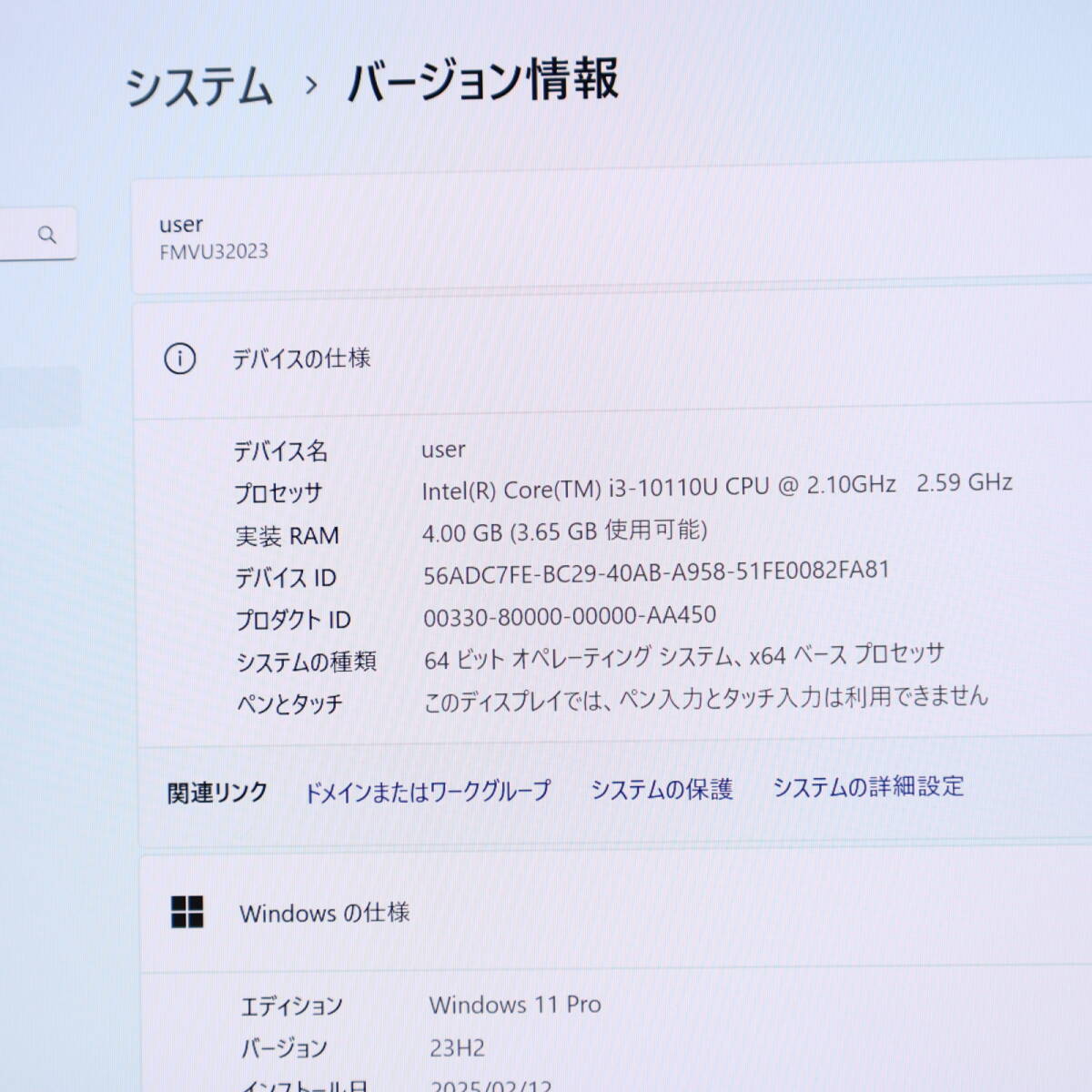Image resolution: width=1092 pixels, height=1092 pixels.
Task: Open システムの詳細設定 link
Action: pyautogui.click(x=868, y=786)
